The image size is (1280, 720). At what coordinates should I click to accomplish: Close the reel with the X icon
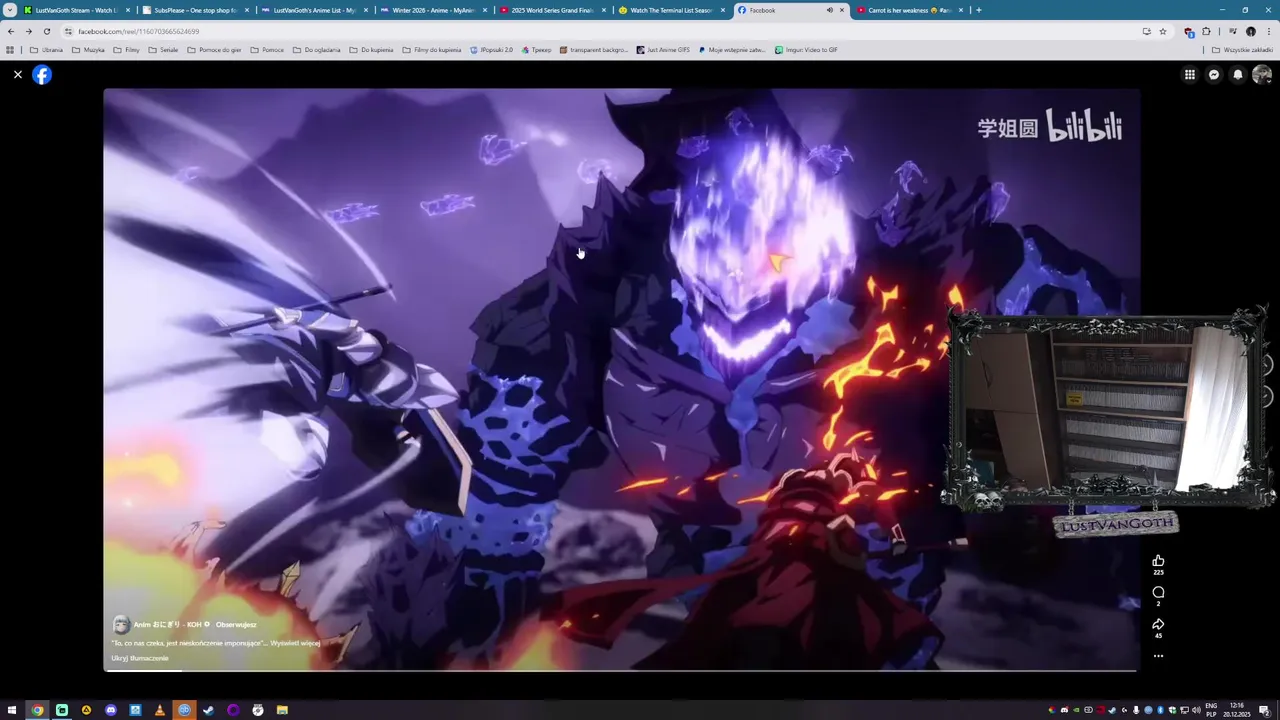(x=18, y=75)
